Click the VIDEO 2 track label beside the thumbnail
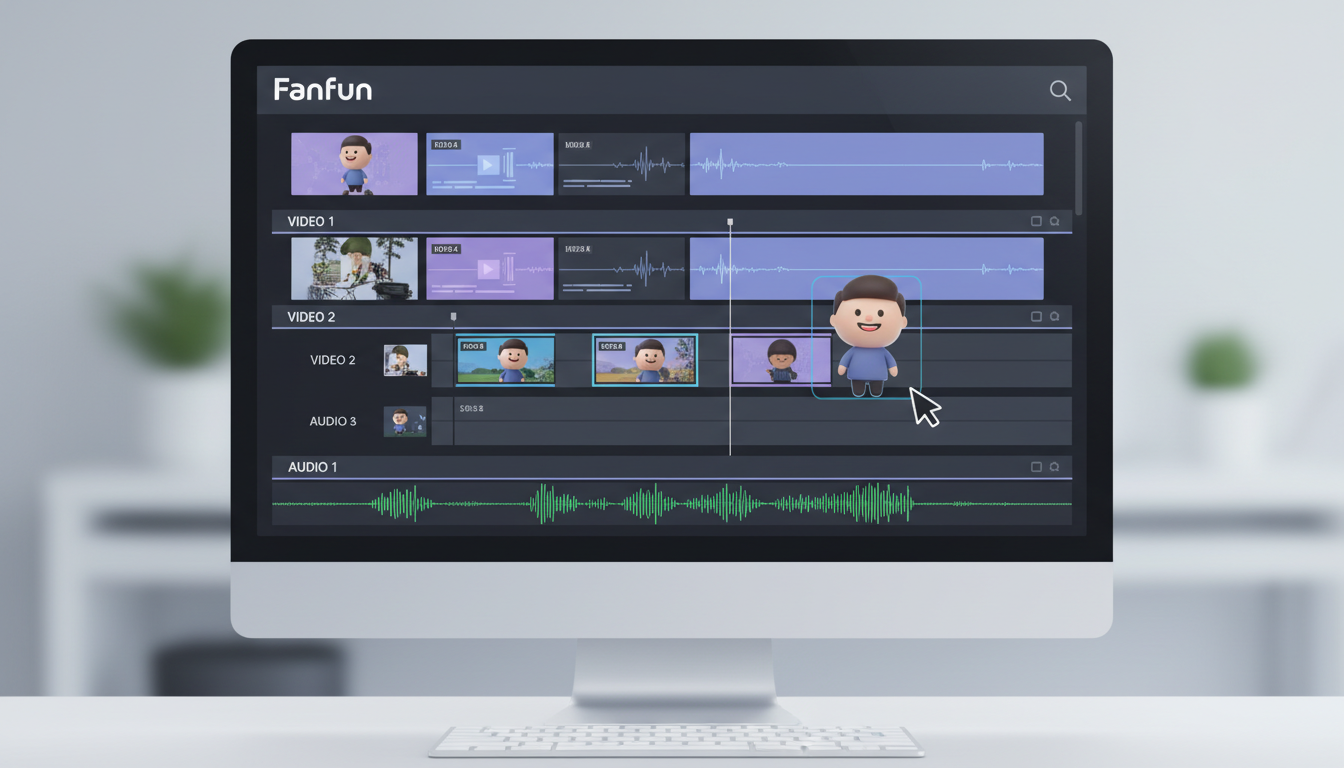 coord(333,360)
